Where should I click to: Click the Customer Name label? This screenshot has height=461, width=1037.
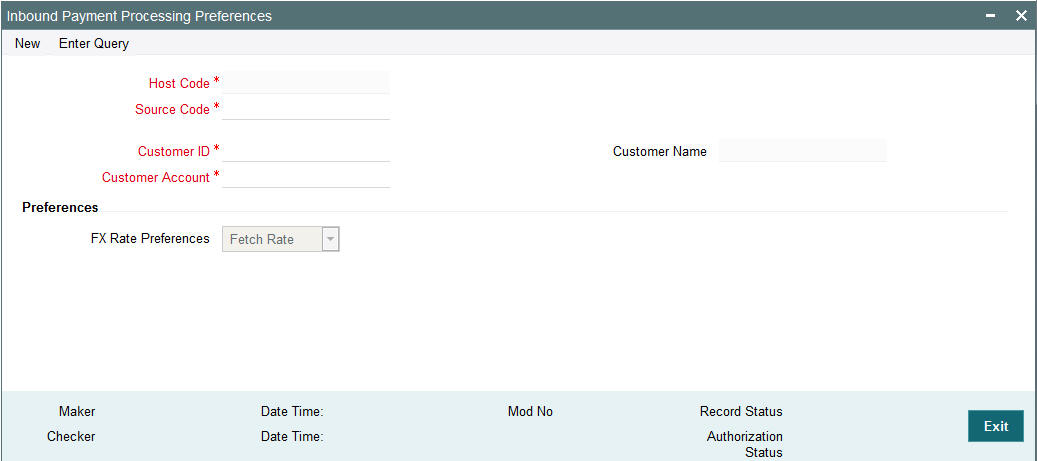click(660, 151)
